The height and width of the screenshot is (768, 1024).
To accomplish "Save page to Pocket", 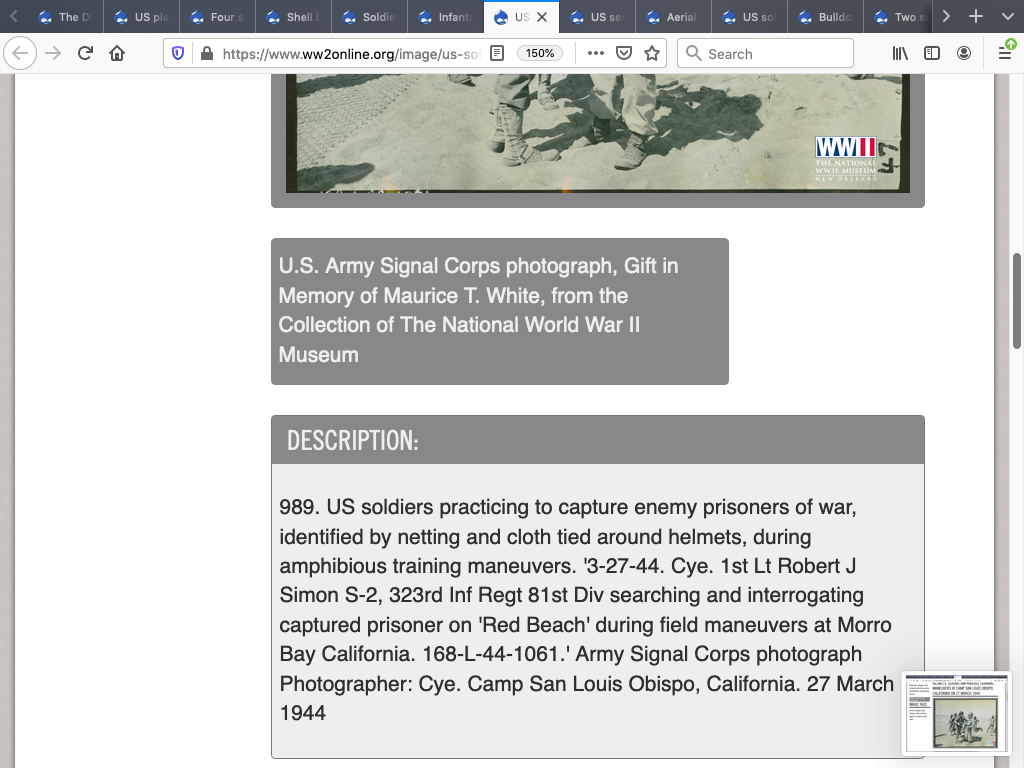I will [624, 54].
